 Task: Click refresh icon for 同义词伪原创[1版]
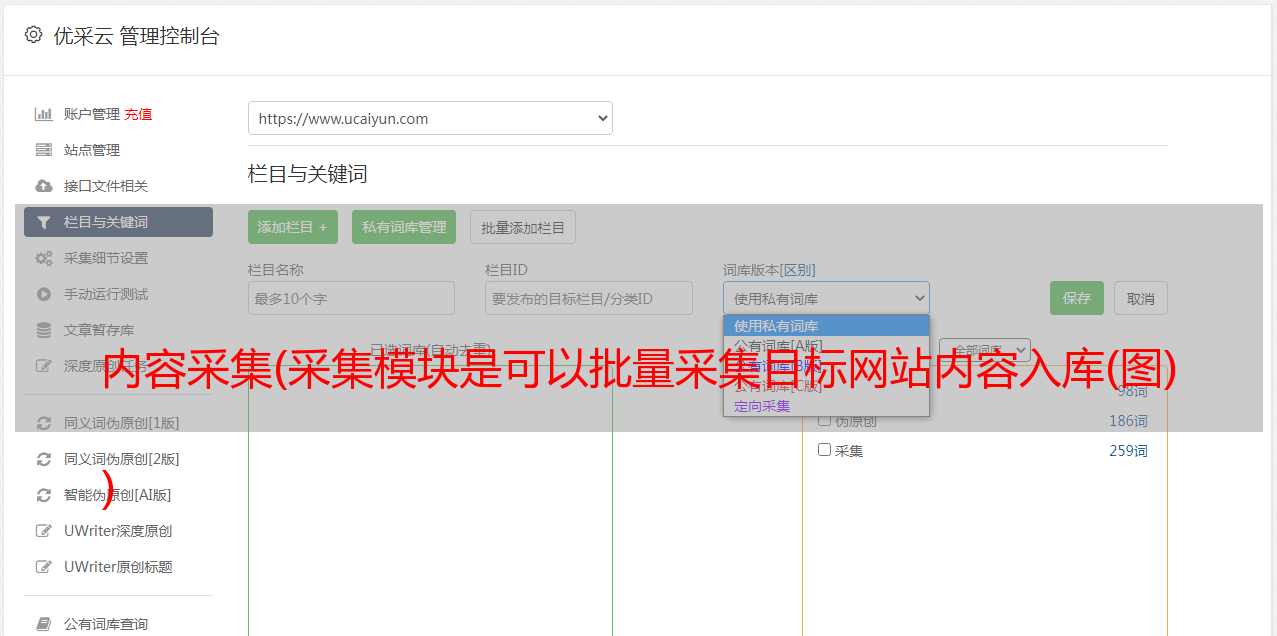(43, 423)
